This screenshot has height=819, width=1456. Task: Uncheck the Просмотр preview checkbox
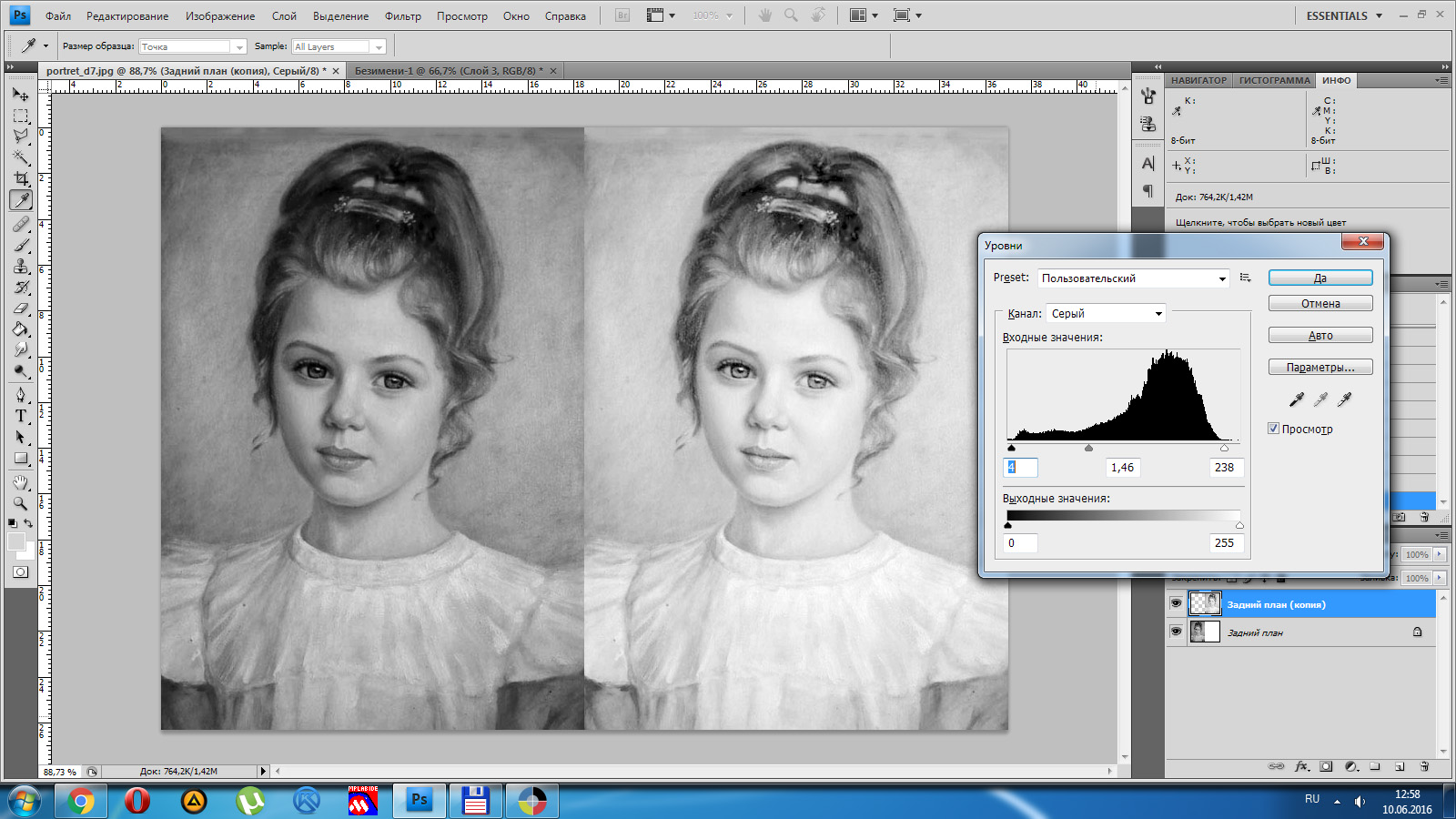(x=1273, y=429)
